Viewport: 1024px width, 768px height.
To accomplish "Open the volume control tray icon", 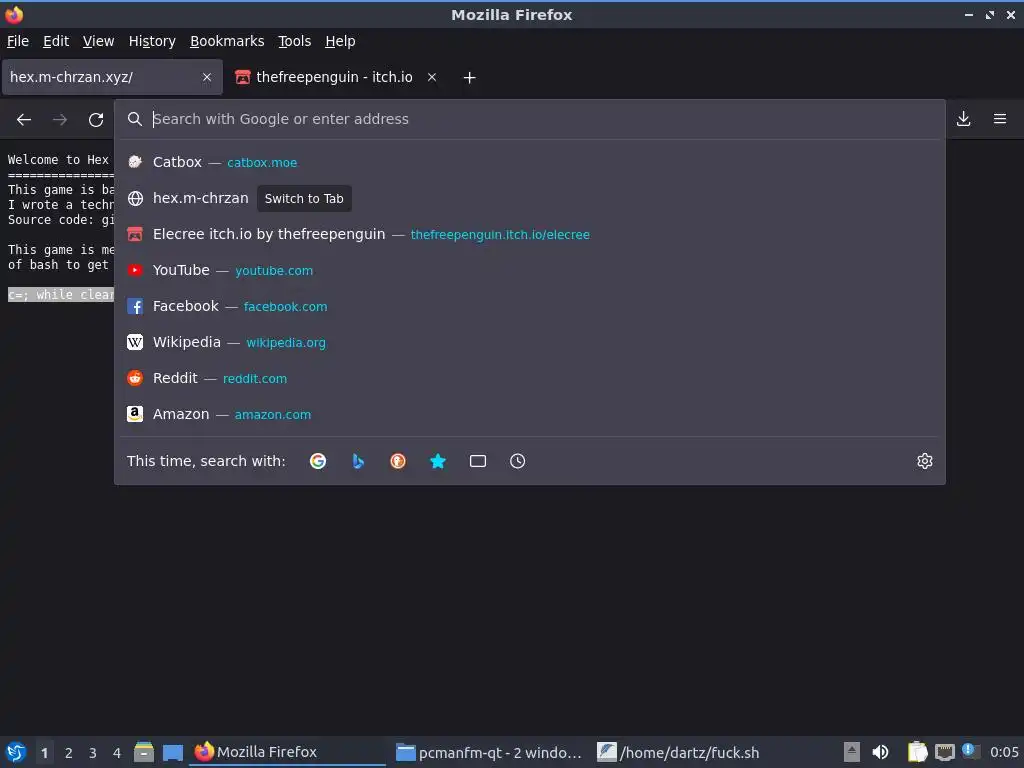I will pyautogui.click(x=880, y=752).
